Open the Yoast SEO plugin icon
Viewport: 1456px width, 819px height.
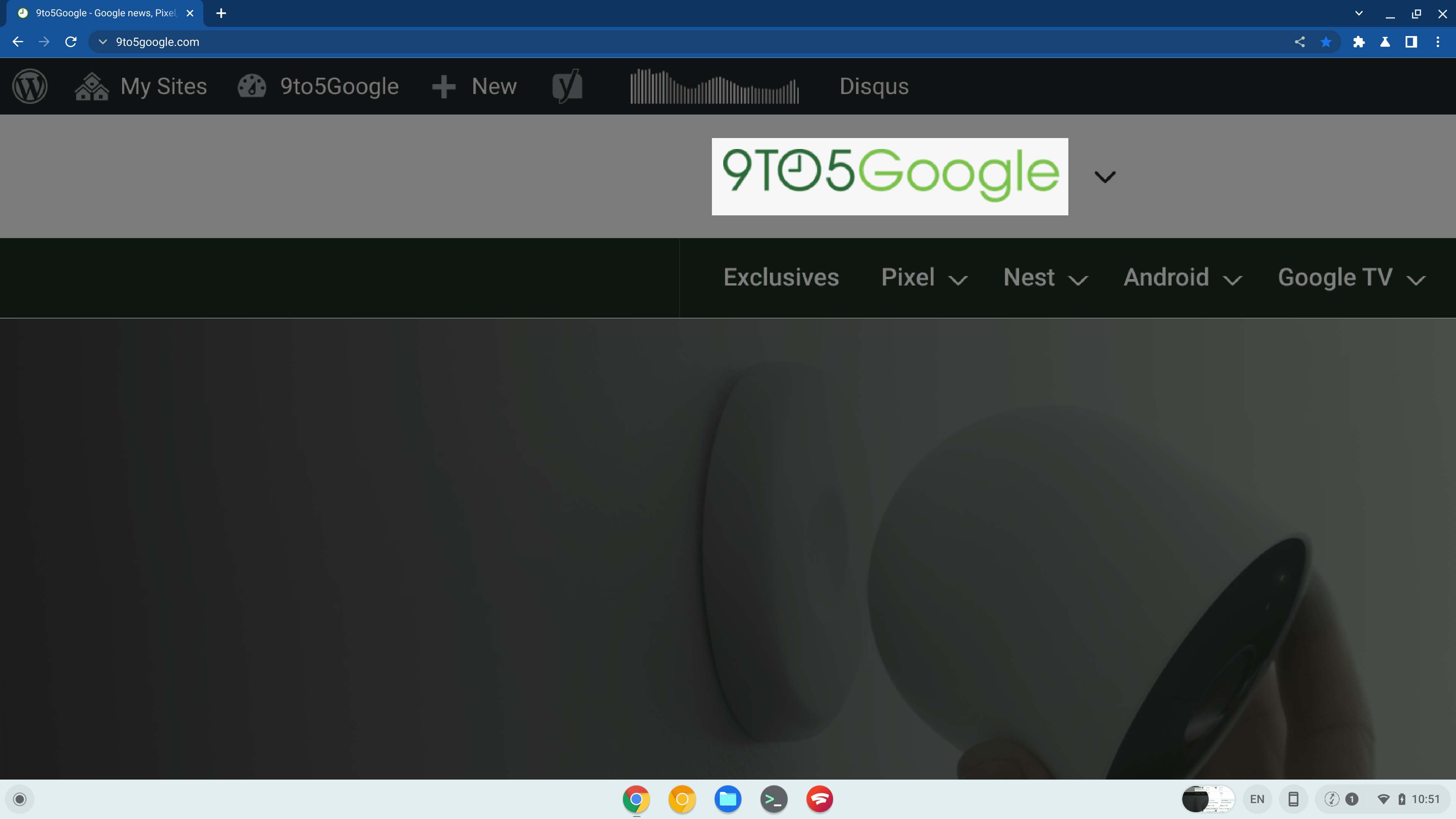(567, 86)
